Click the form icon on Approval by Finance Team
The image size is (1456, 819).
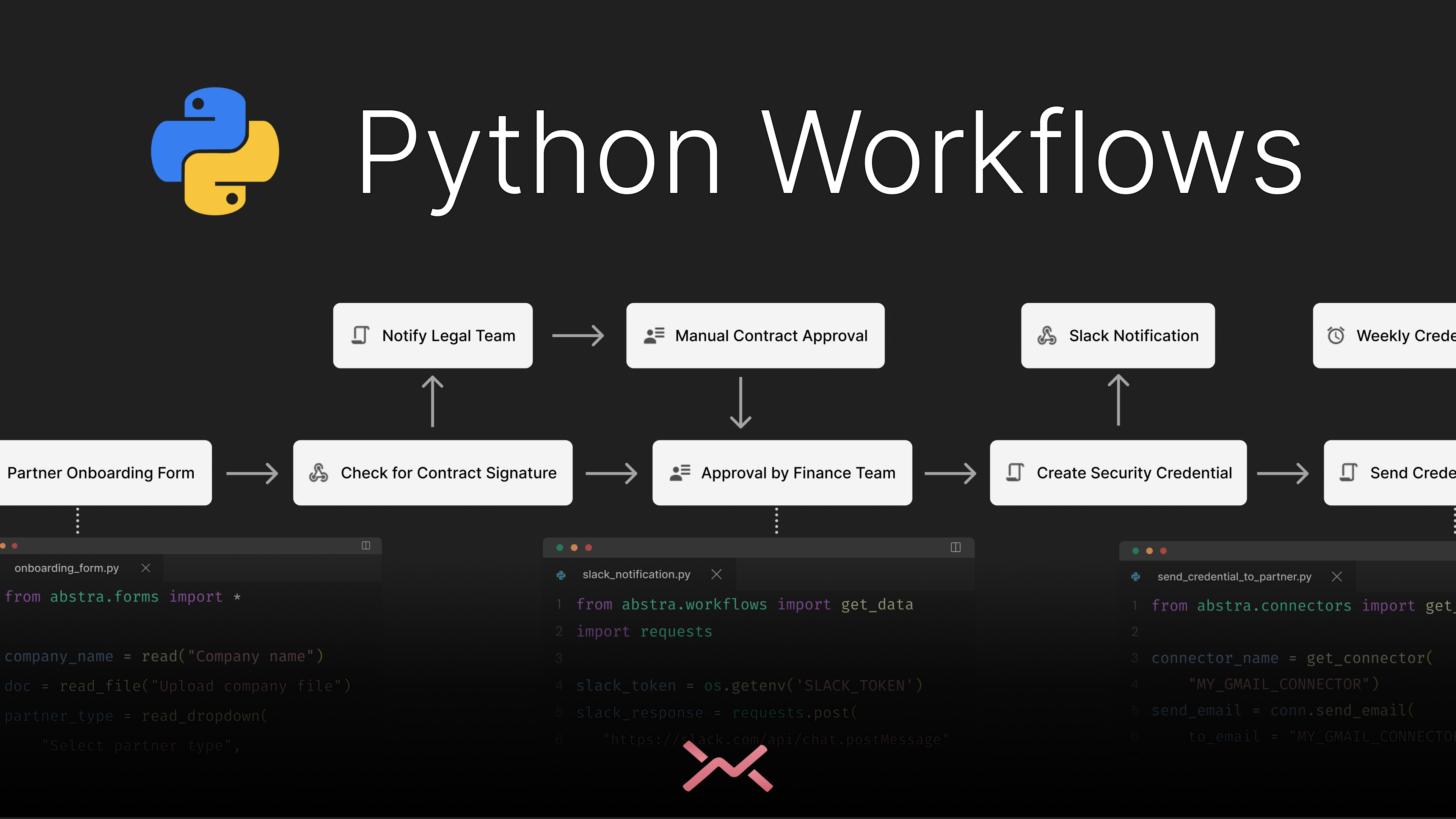680,472
